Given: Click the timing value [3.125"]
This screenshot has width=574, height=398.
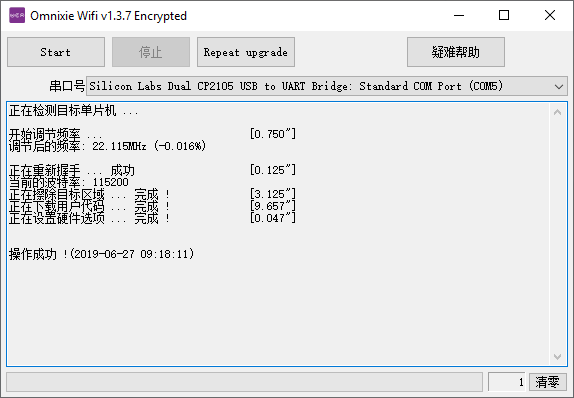Looking at the screenshot, I should 273,194.
